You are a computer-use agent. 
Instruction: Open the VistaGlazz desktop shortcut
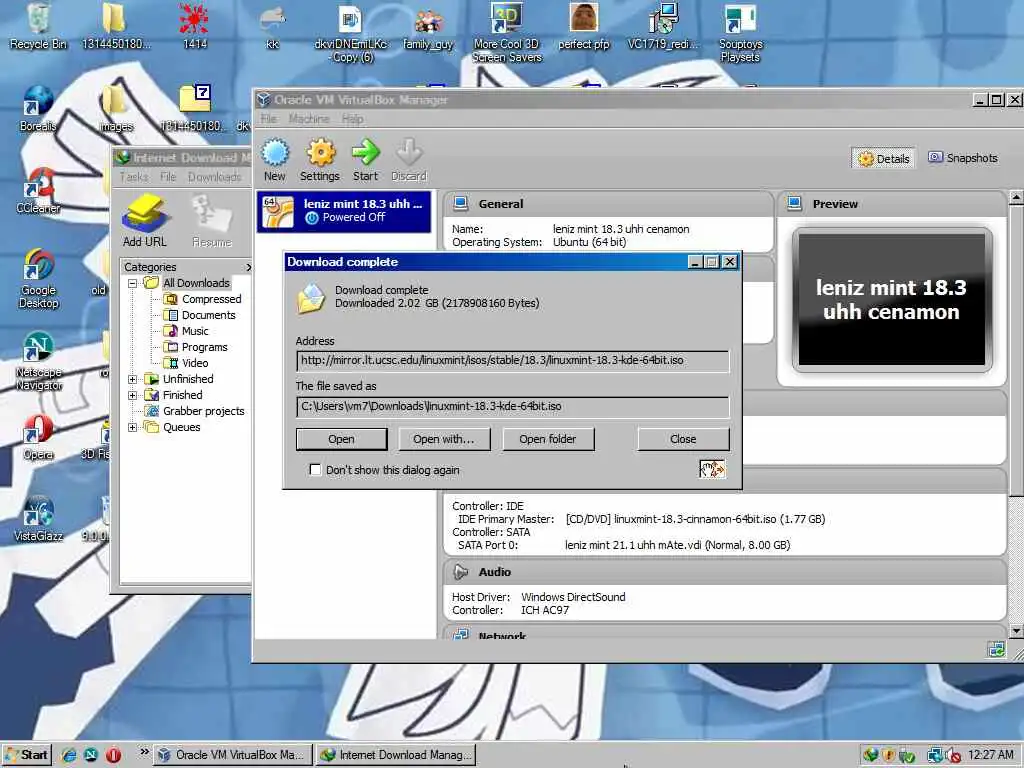point(39,519)
